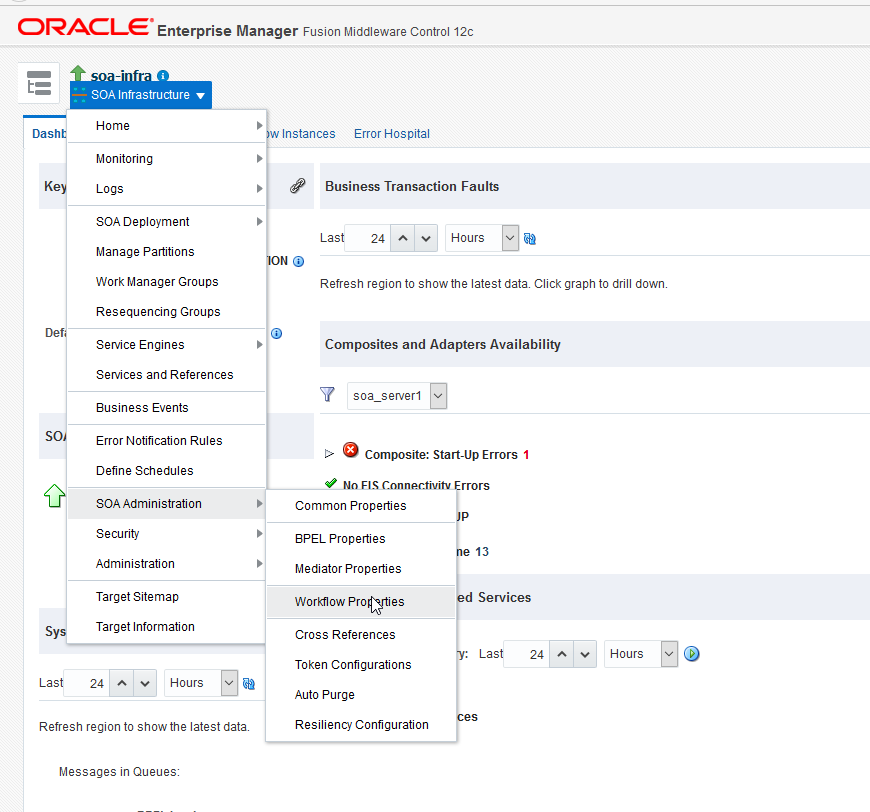Select Work Manager Groups menu item
Viewport: 870px width, 812px height.
[166, 282]
